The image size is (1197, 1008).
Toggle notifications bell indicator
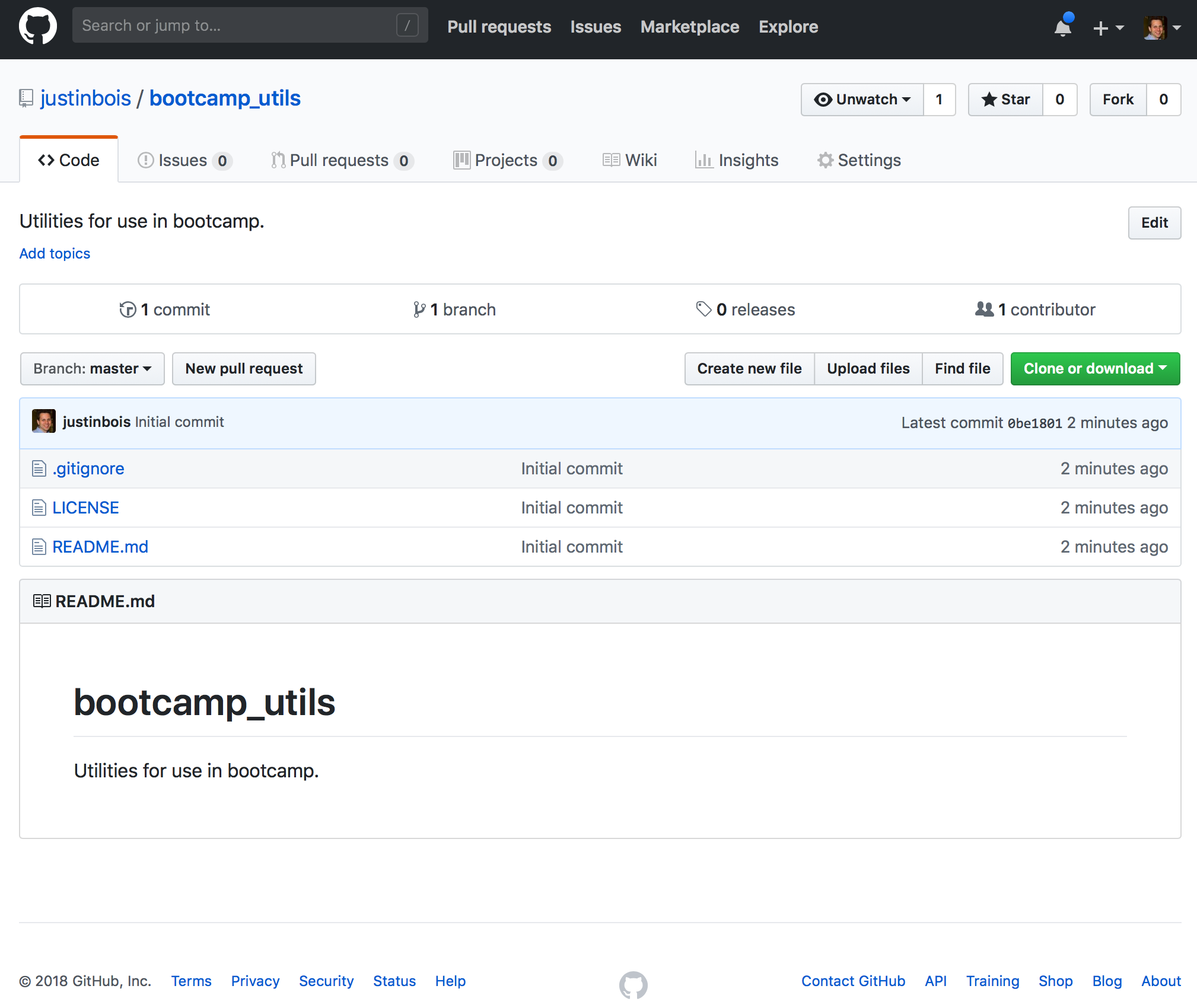pyautogui.click(x=1063, y=27)
